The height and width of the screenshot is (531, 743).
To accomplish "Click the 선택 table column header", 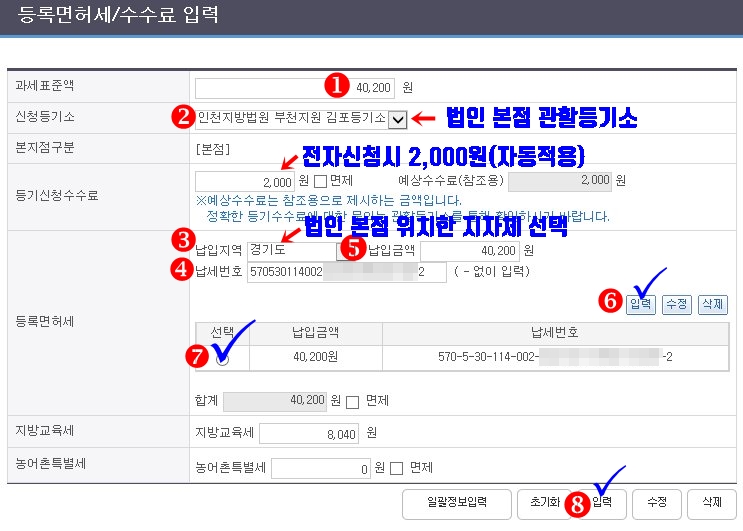I will [222, 333].
